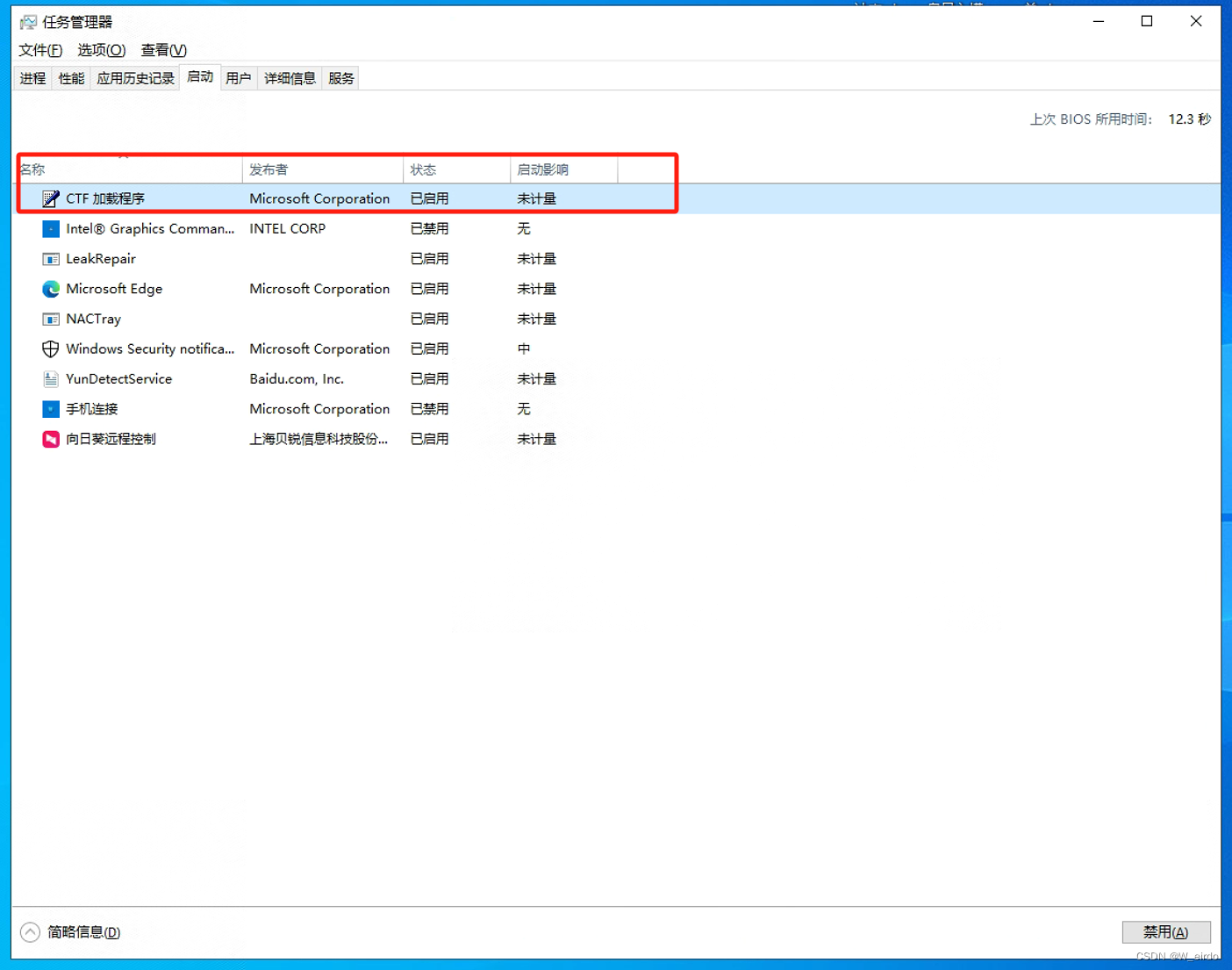Sort by the 启动影响 column header
The image size is (1232, 970).
[x=564, y=169]
